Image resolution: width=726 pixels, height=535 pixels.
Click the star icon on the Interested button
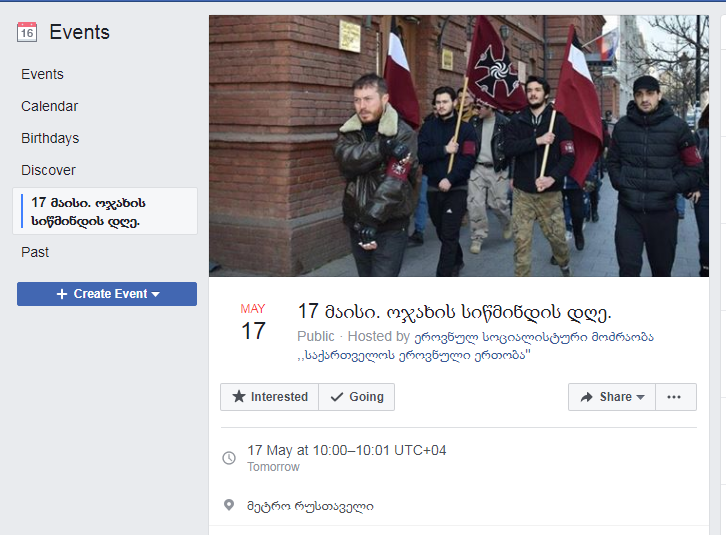tap(239, 397)
